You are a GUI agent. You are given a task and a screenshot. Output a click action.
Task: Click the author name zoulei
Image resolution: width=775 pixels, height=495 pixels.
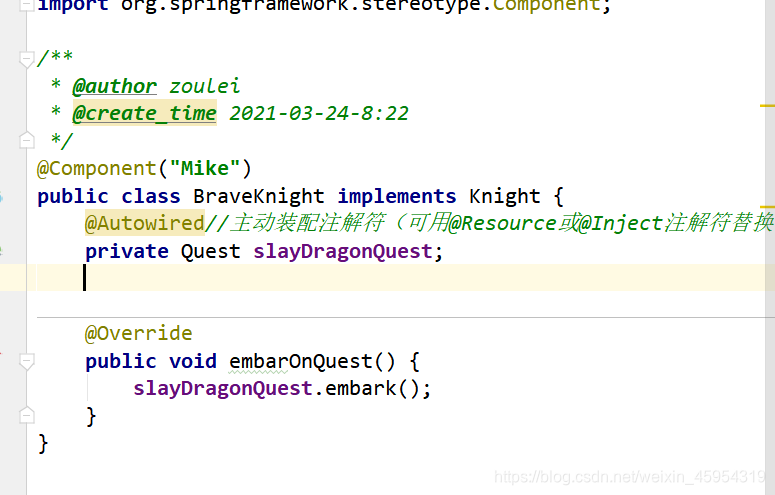[x=205, y=87]
